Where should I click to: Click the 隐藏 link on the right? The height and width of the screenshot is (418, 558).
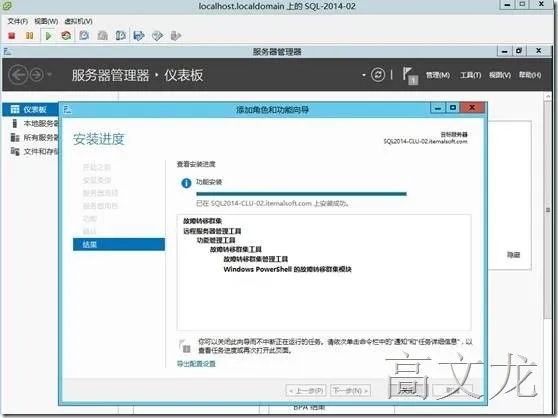coord(513,255)
